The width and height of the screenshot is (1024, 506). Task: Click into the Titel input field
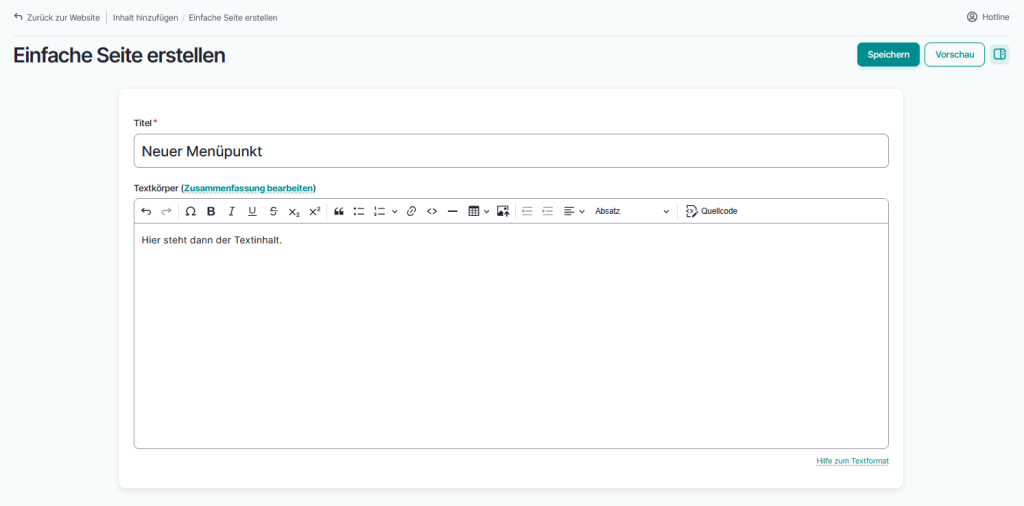pos(510,151)
